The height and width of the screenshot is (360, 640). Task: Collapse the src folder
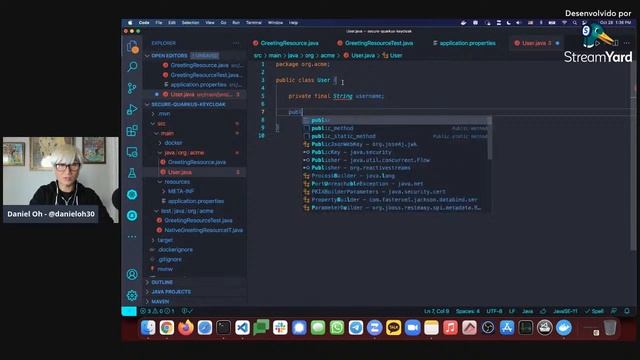point(162,123)
